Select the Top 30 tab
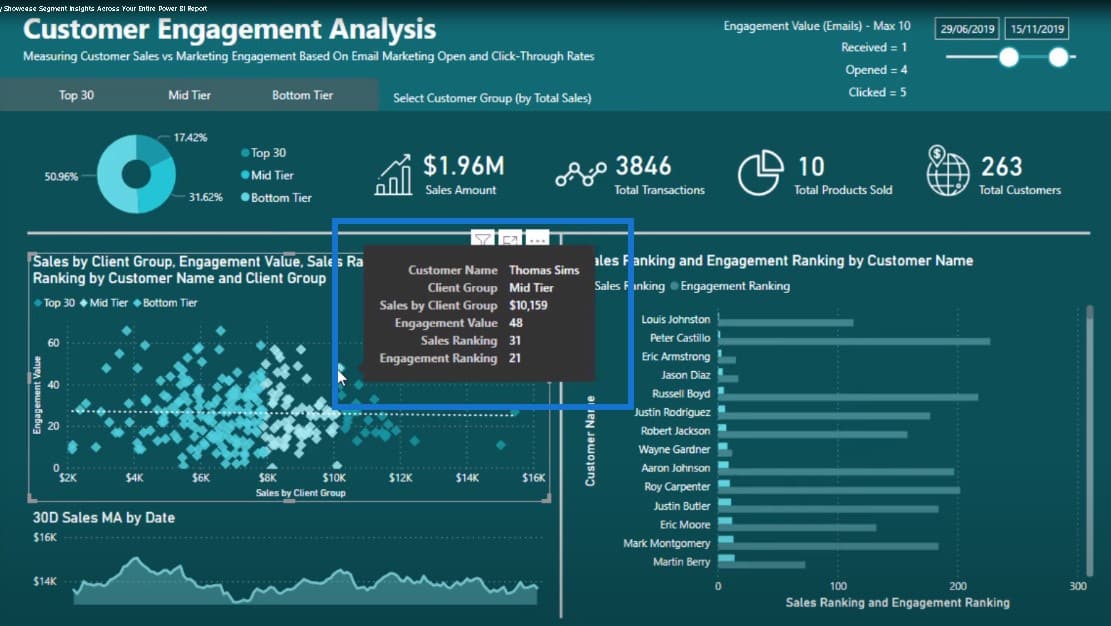This screenshot has height=626, width=1111. click(76, 95)
